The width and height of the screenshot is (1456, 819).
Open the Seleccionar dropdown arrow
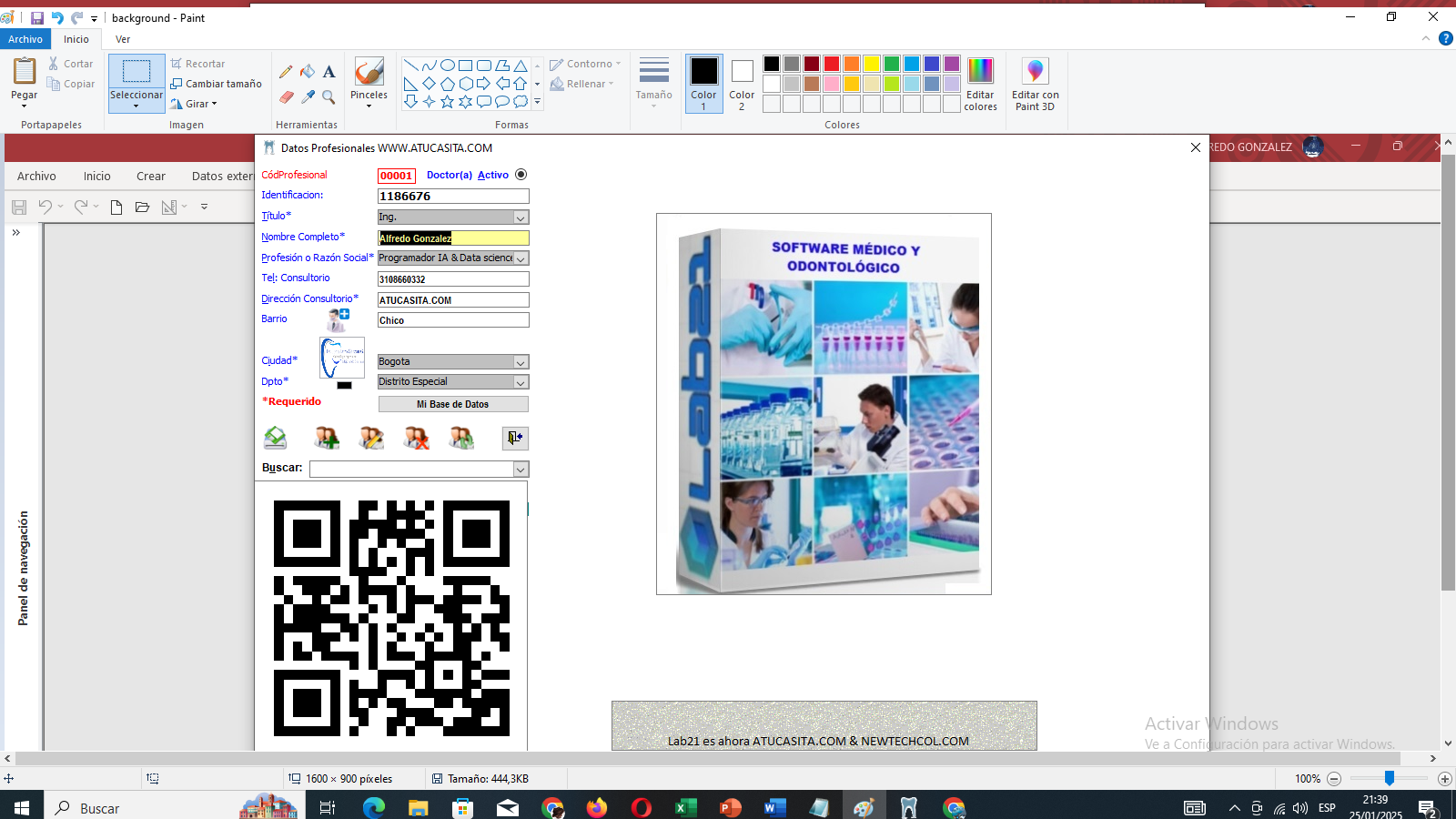[136, 106]
